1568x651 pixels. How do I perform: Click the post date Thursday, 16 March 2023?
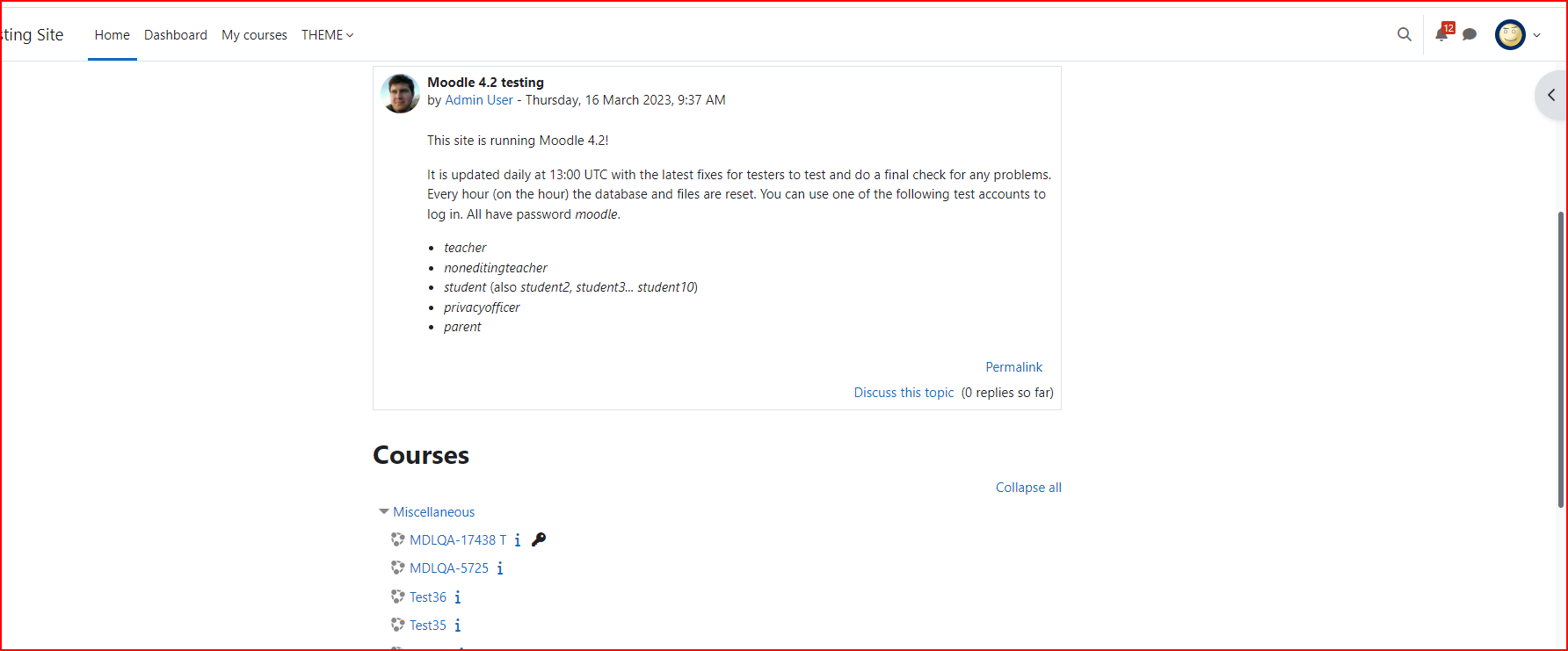tap(599, 100)
